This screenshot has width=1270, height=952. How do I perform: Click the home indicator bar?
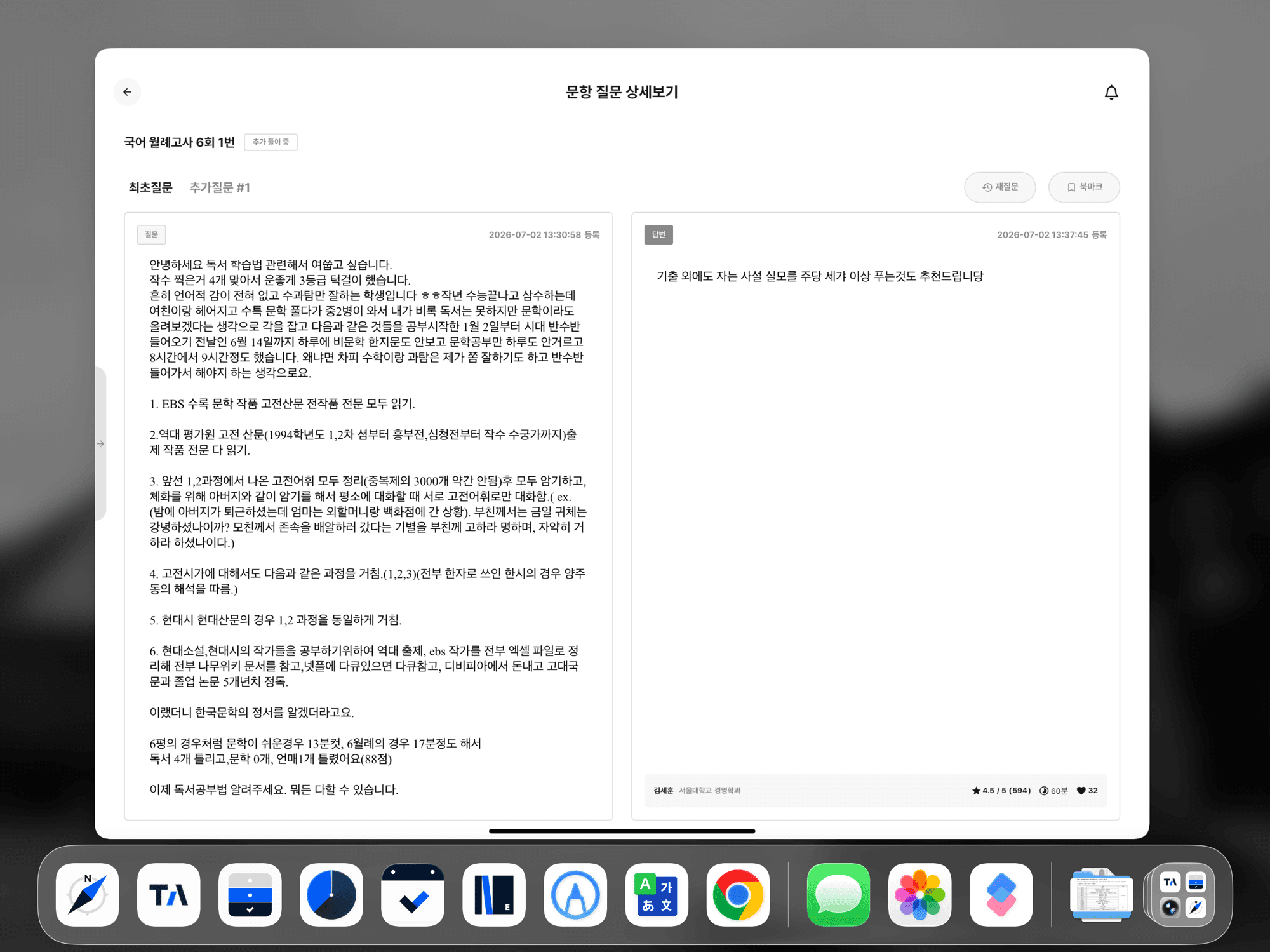(x=622, y=831)
